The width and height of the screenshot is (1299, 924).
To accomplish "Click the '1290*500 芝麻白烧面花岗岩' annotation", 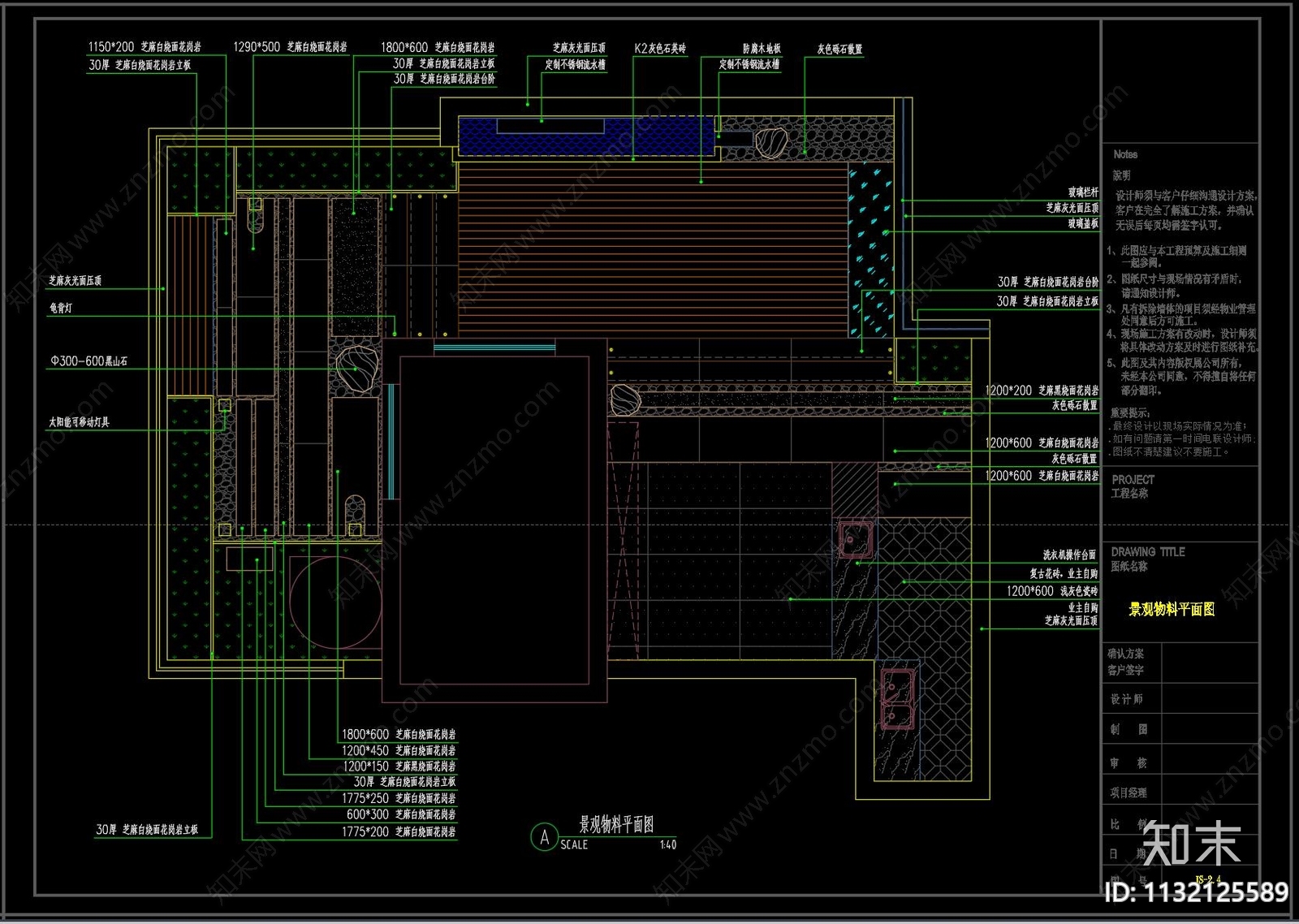I will [290, 47].
